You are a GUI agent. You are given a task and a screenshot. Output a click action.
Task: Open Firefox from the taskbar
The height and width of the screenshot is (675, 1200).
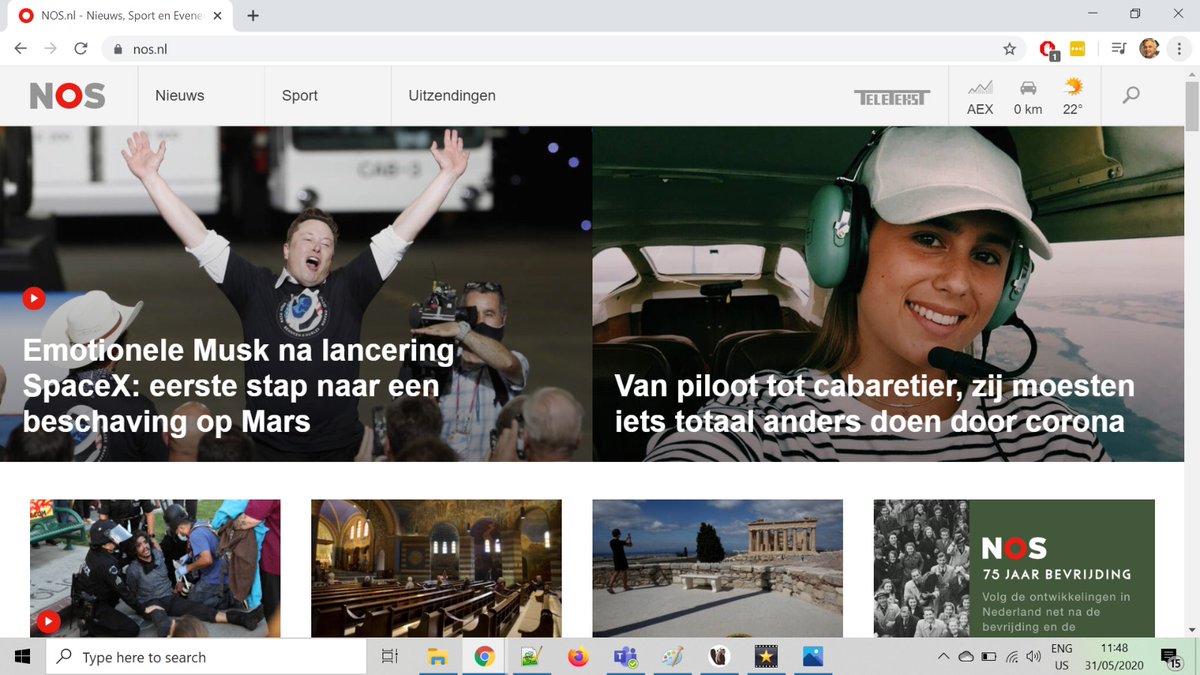[x=578, y=657]
